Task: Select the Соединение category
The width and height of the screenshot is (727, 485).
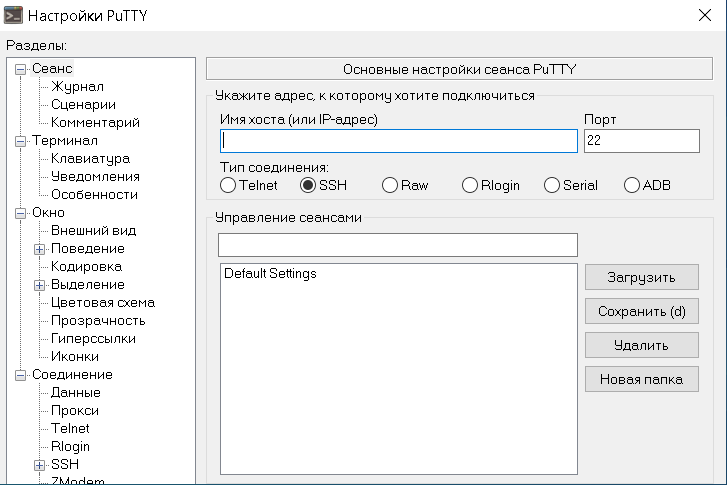Action: pyautogui.click(x=72, y=375)
